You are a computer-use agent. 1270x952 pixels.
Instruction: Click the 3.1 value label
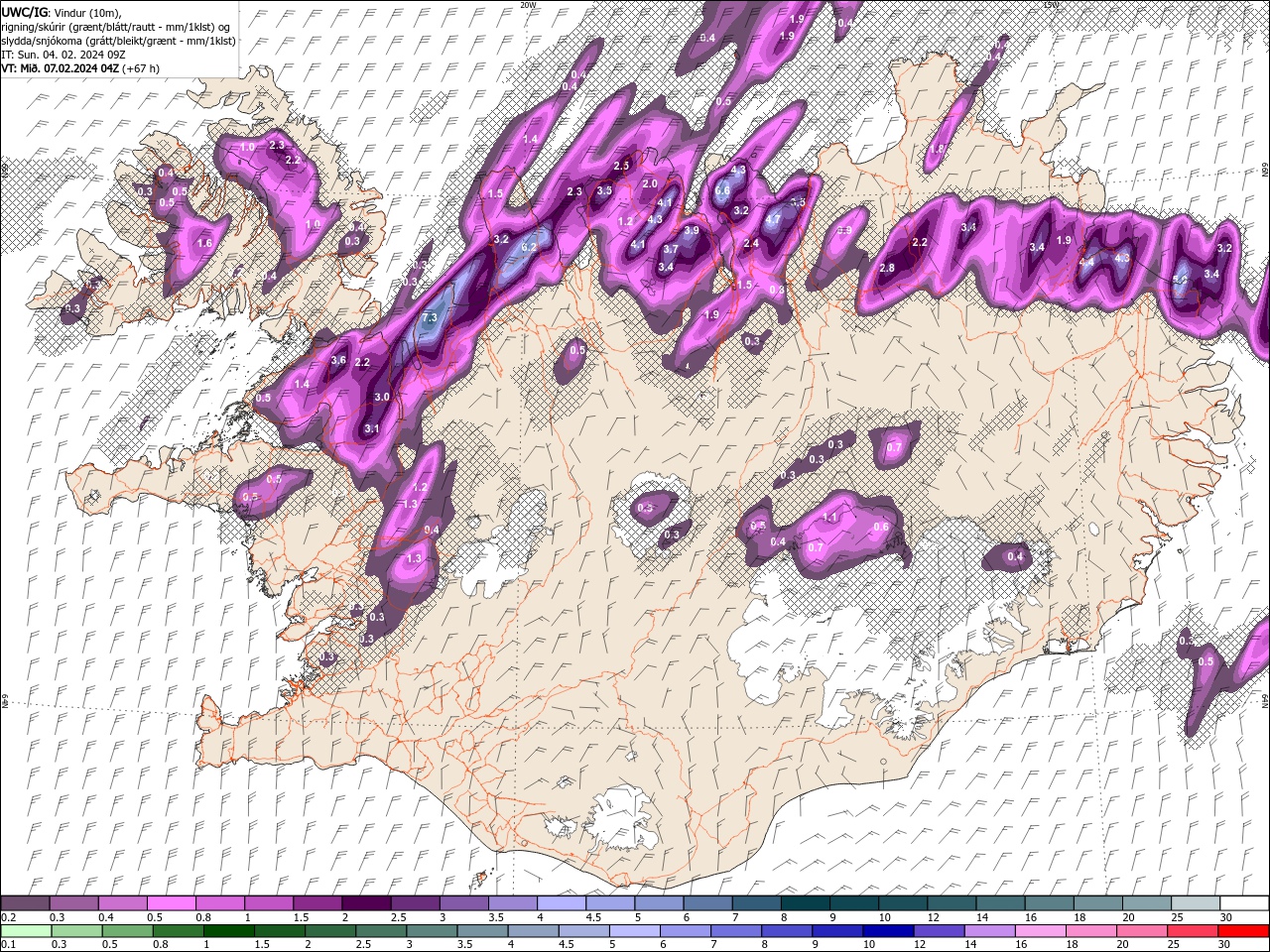click(372, 428)
